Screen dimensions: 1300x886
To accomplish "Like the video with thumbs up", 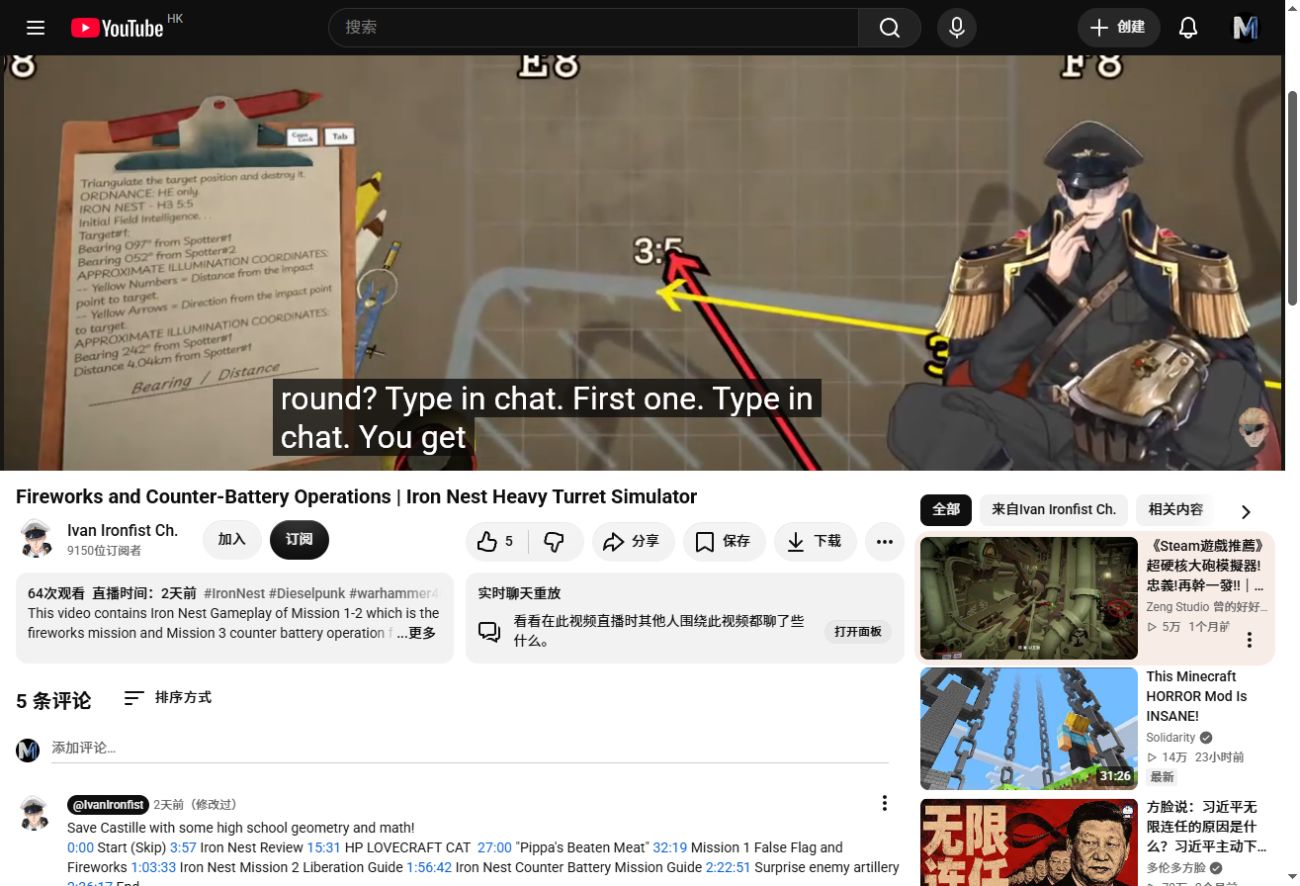I will click(496, 541).
